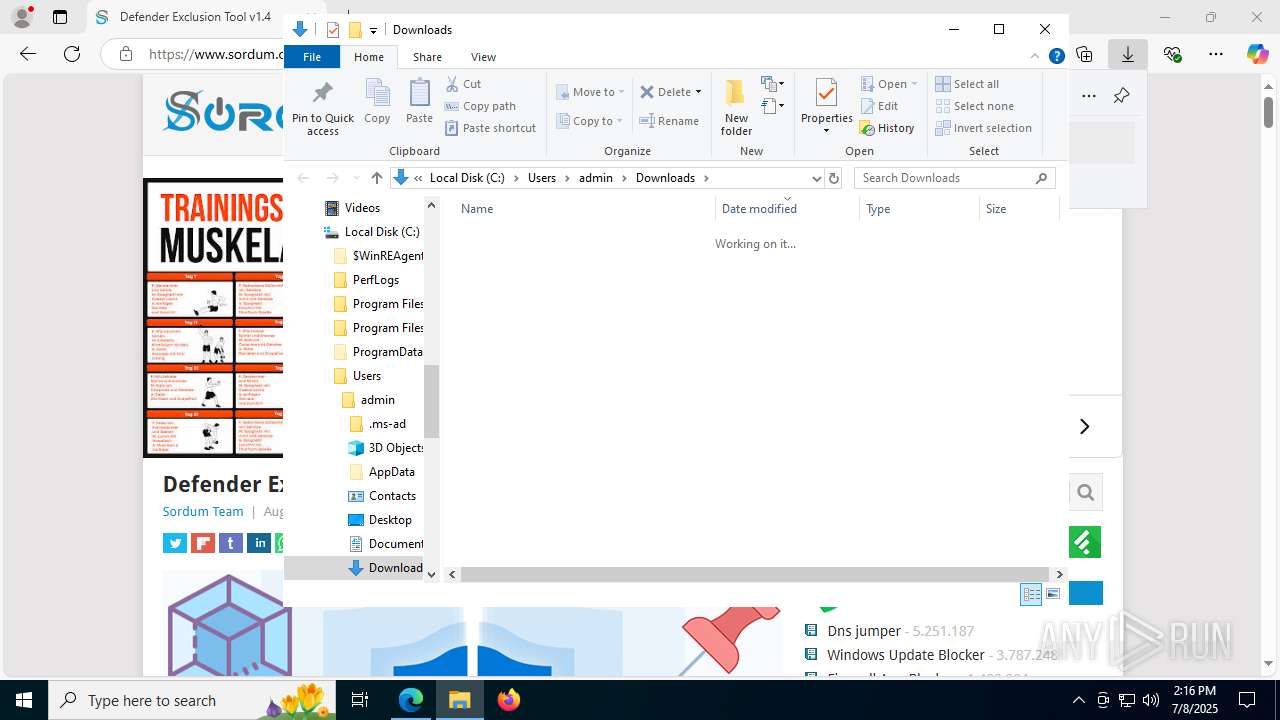Click the Windows Start button

click(x=24, y=700)
